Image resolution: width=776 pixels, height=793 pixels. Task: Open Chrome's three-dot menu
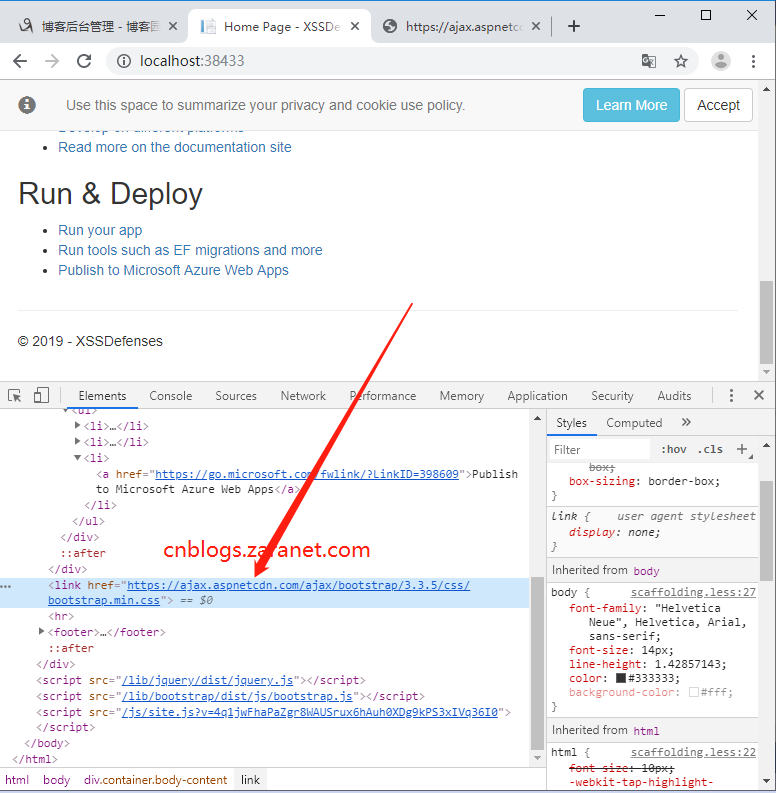pos(753,61)
